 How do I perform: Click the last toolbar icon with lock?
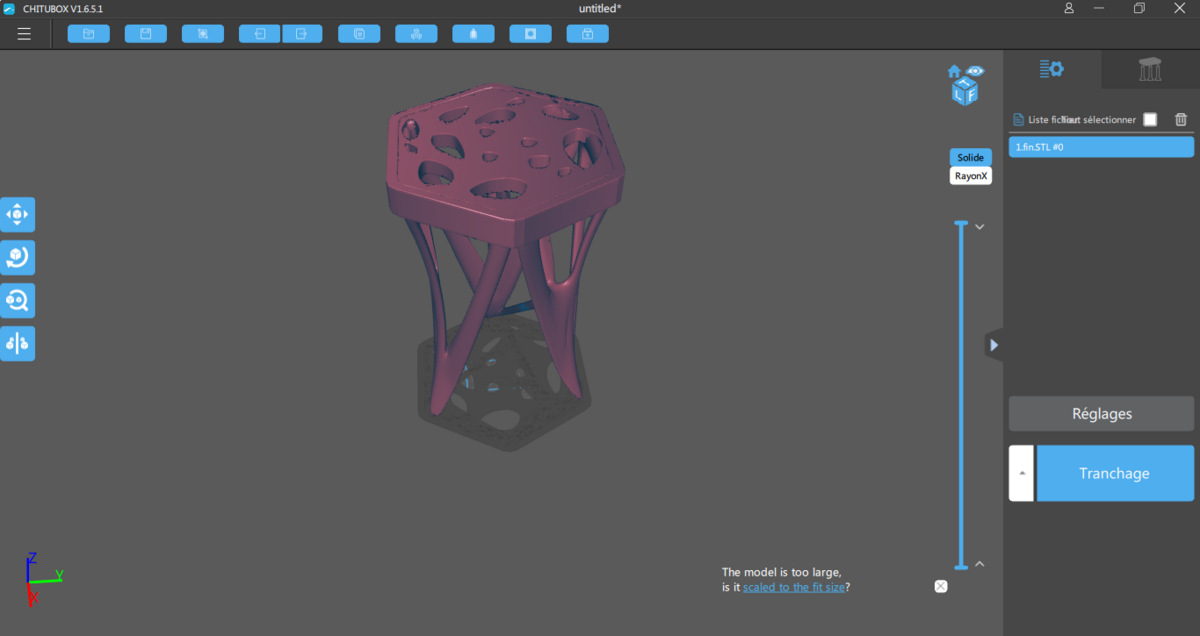[x=587, y=34]
